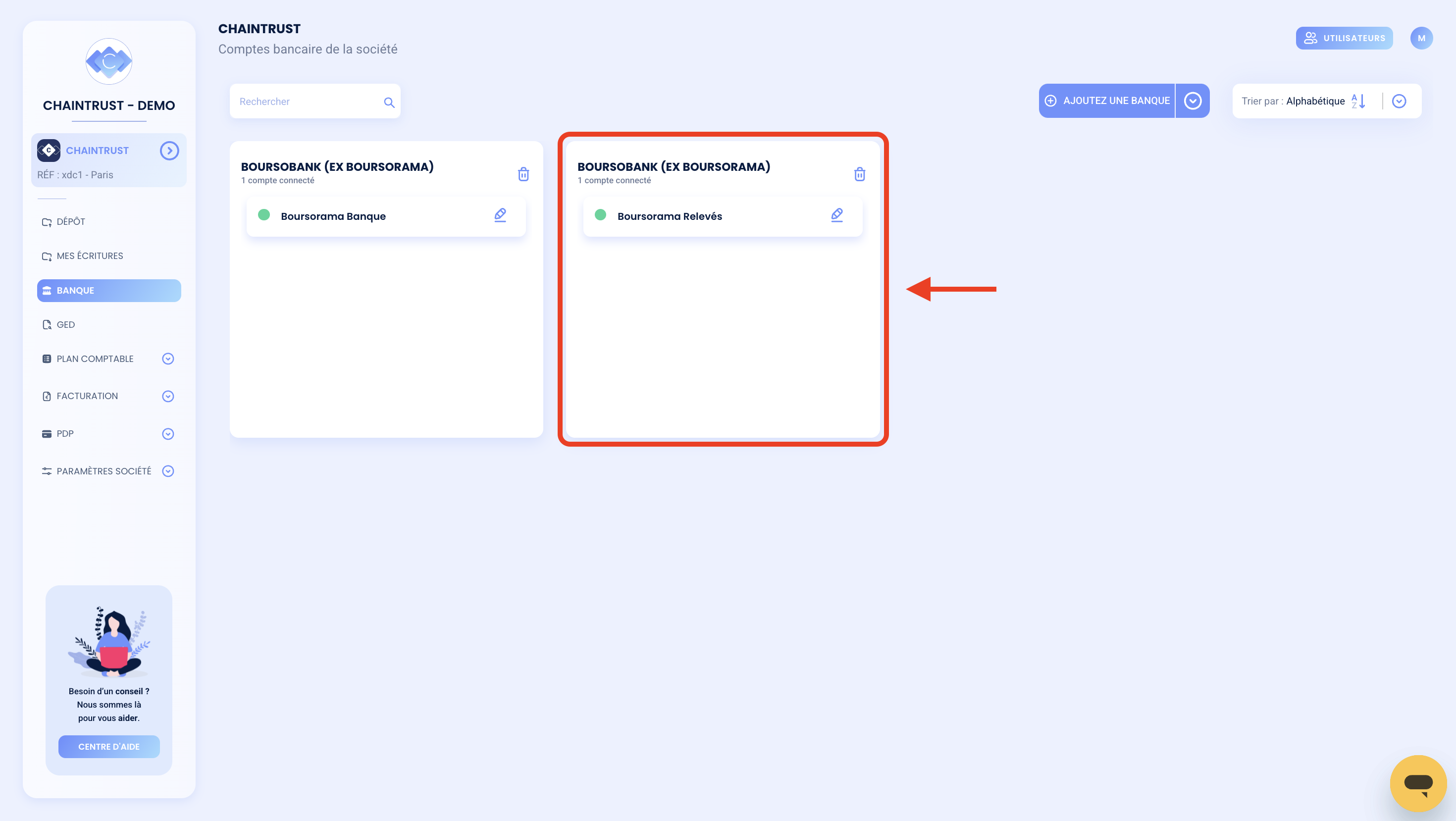
Task: Click the CHAINTRUST page title
Action: 260,29
